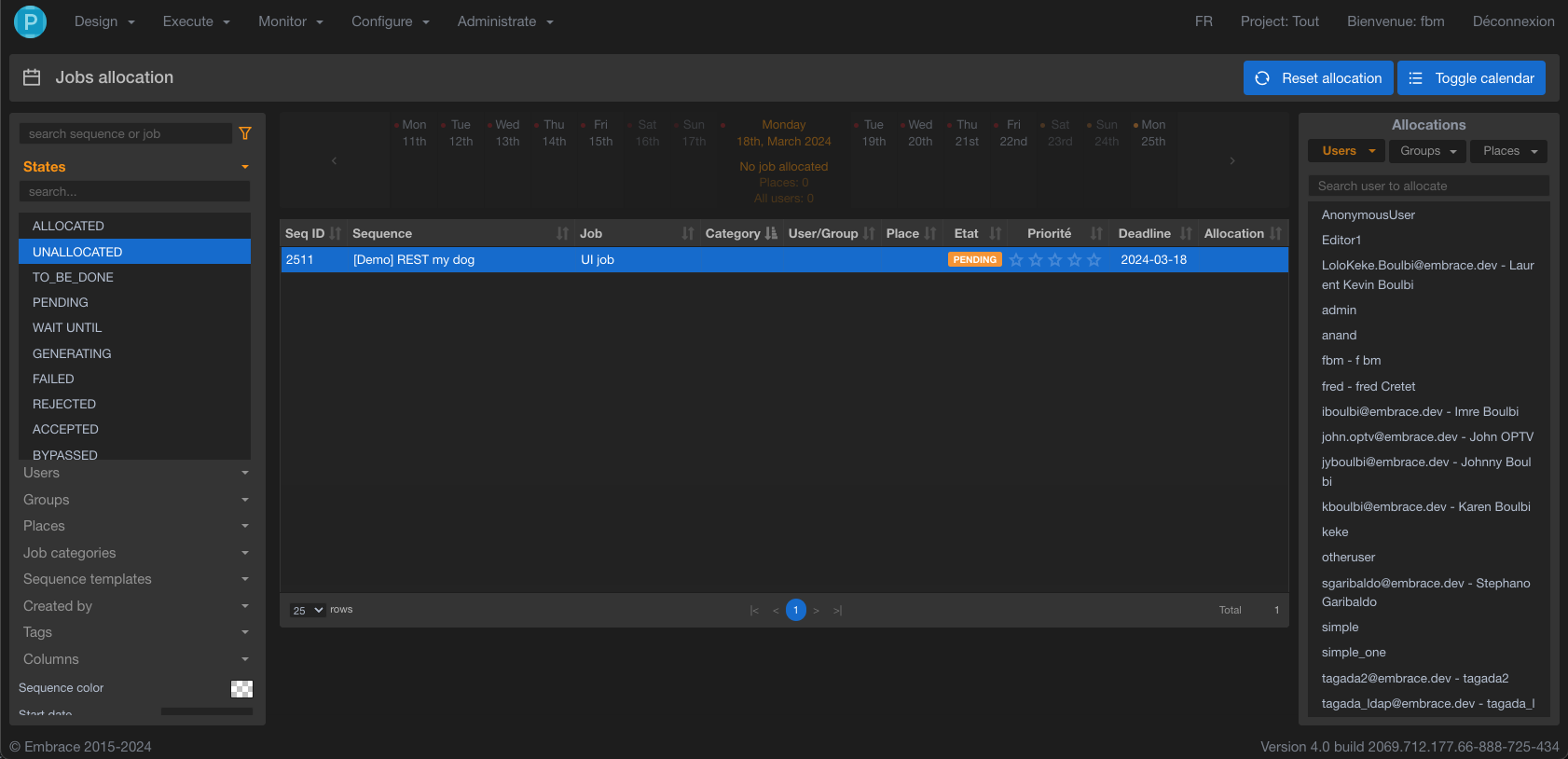Open the Sequence color swatch
Viewport: 1568px width, 759px height.
pyautogui.click(x=241, y=689)
